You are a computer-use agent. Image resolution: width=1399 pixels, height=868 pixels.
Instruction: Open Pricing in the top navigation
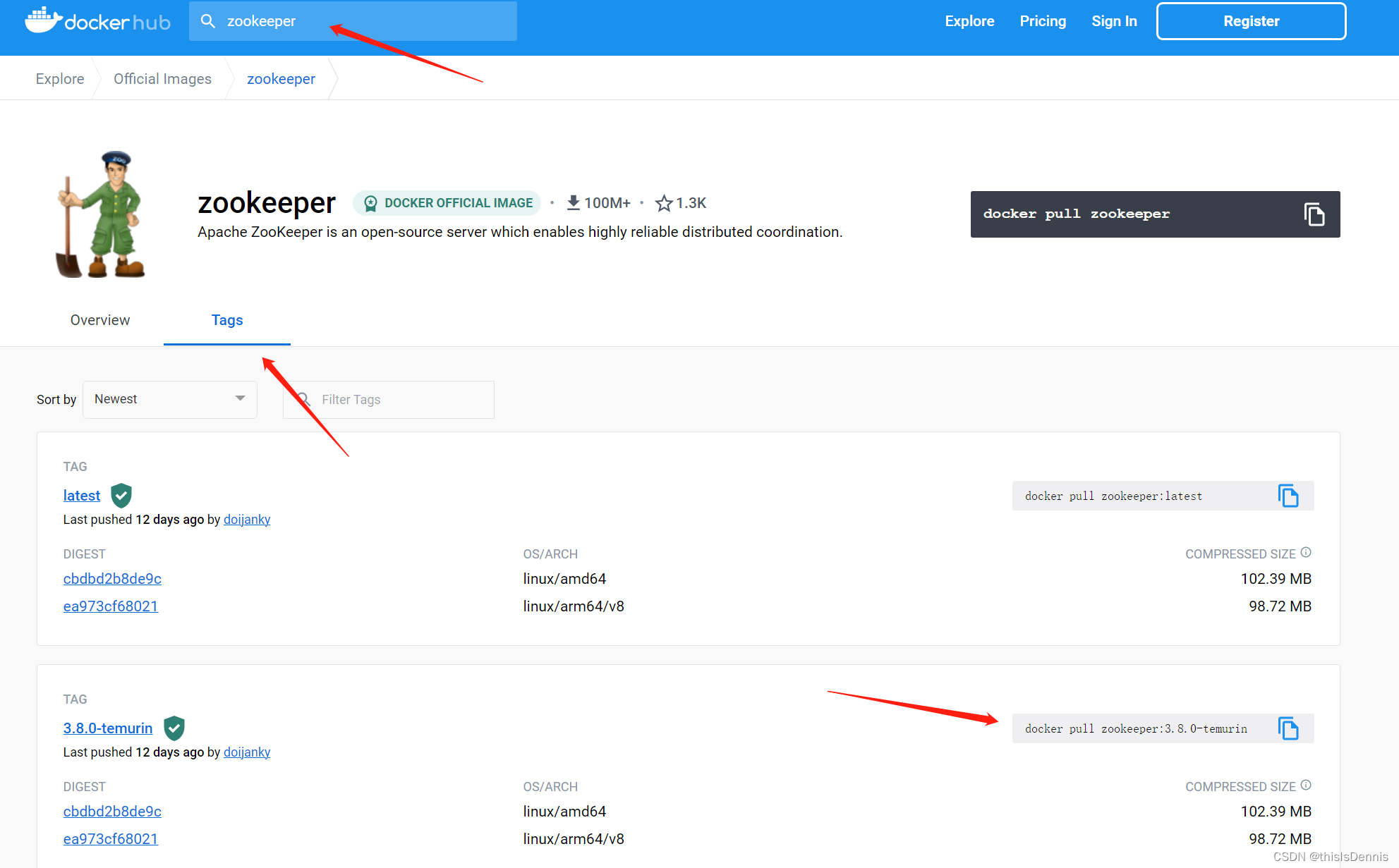1043,21
